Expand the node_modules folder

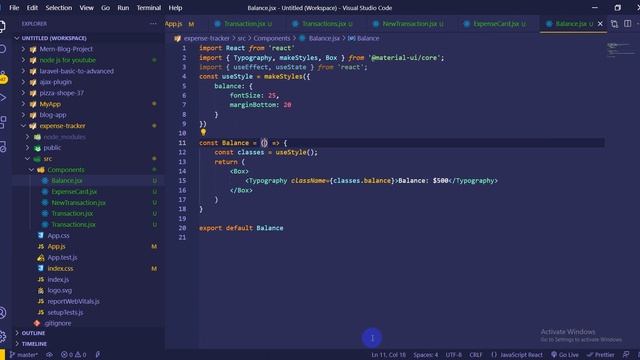[64, 137]
